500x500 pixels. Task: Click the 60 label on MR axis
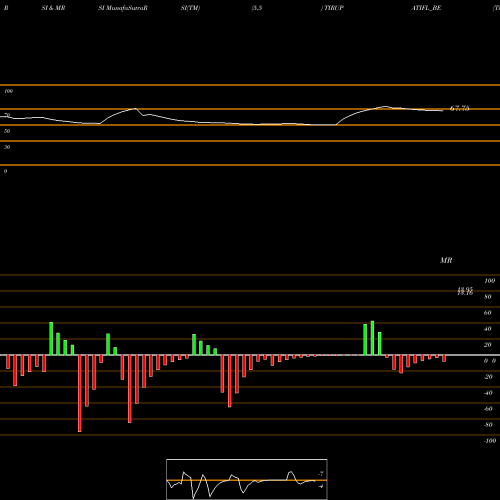[488, 313]
